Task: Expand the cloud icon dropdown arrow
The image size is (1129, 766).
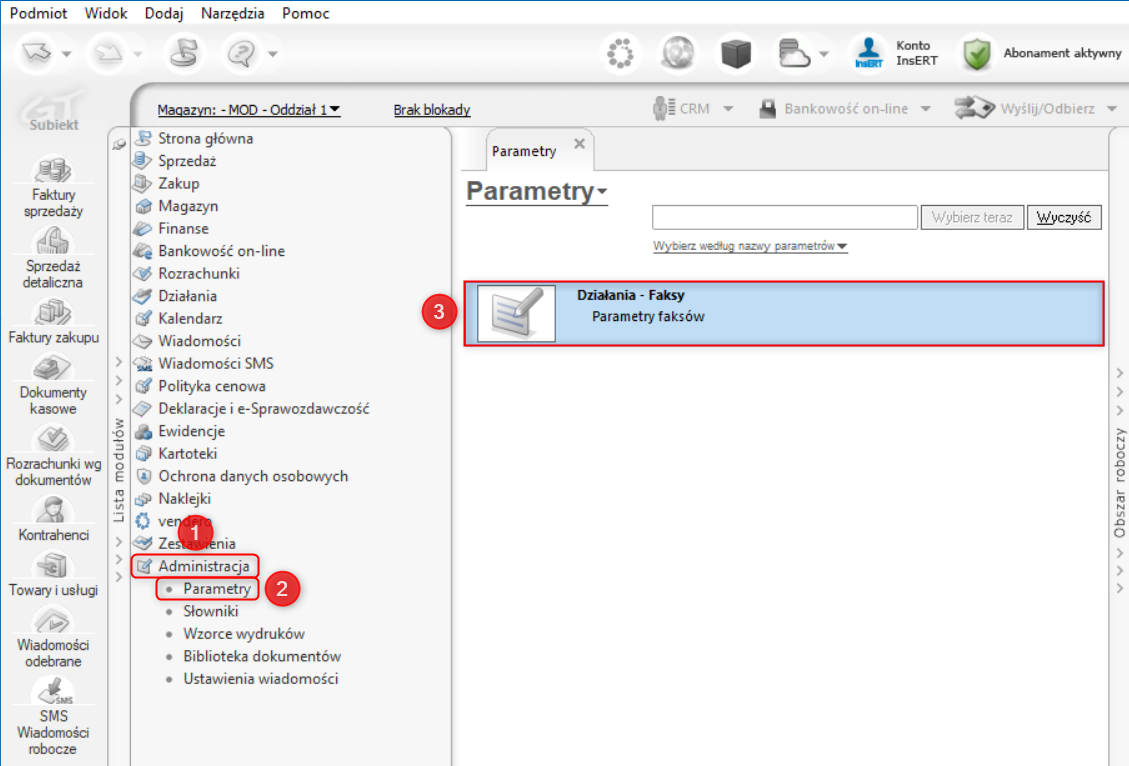Action: click(x=824, y=54)
